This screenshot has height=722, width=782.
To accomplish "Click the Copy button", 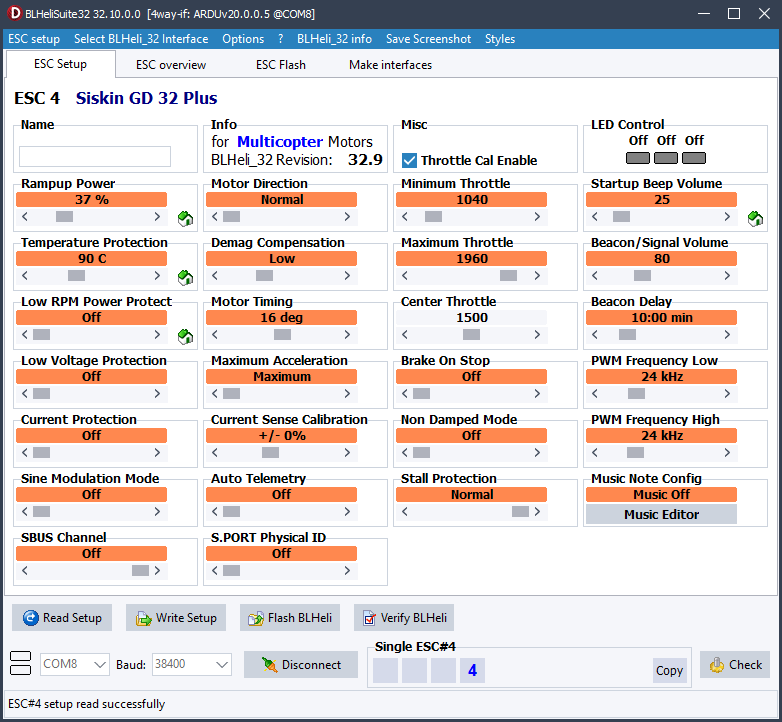I will click(x=669, y=671).
